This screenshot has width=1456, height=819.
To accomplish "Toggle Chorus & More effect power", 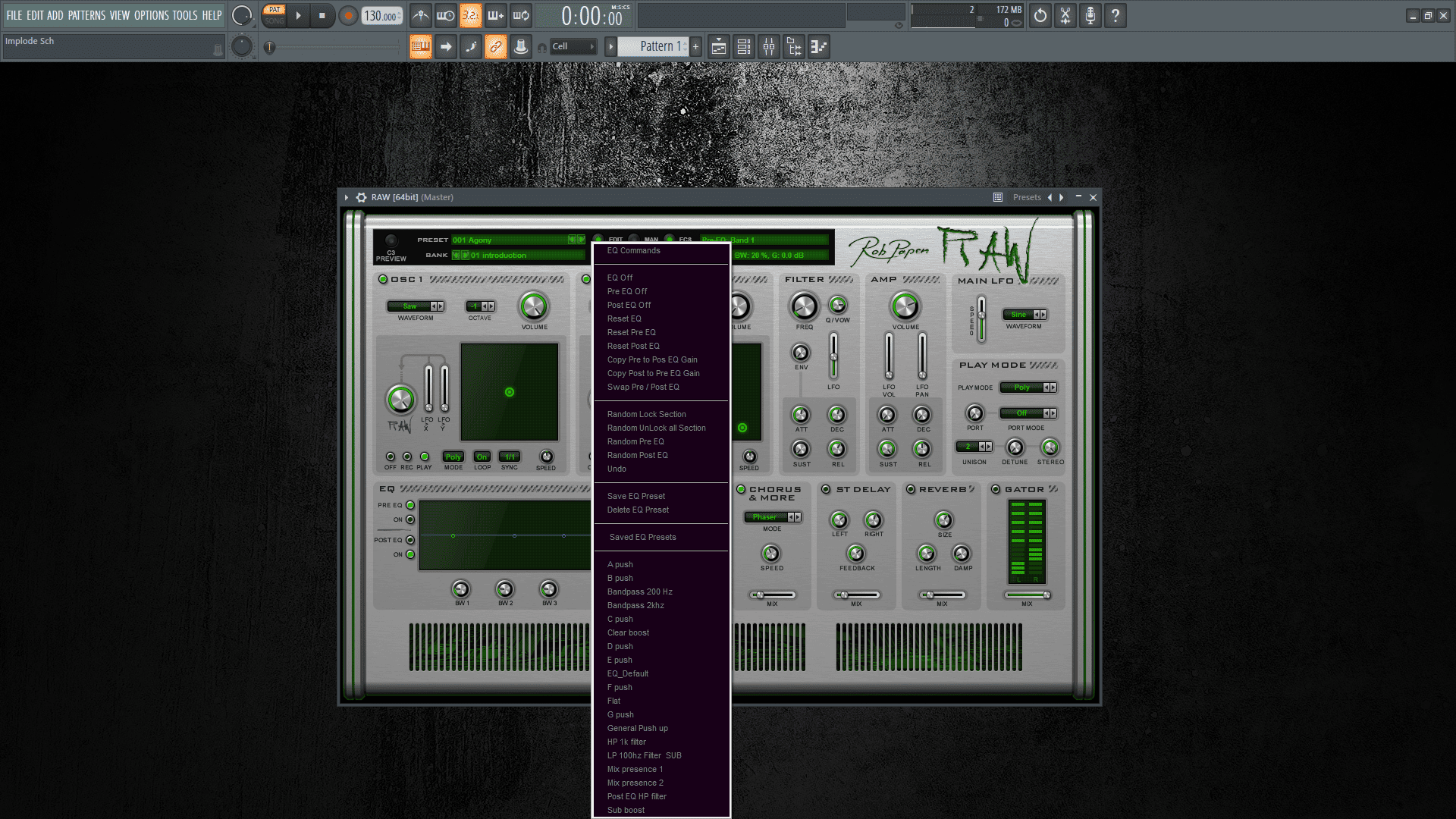I will [x=742, y=490].
